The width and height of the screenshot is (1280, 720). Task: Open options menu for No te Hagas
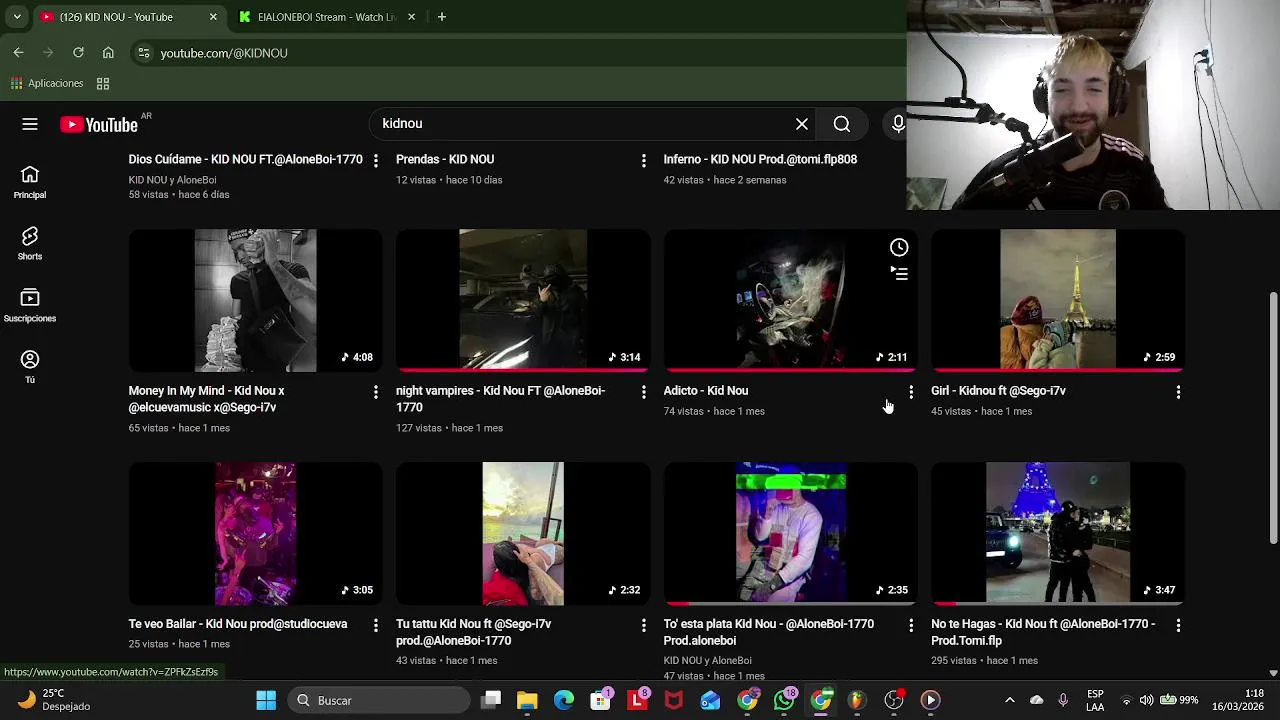(x=1178, y=625)
